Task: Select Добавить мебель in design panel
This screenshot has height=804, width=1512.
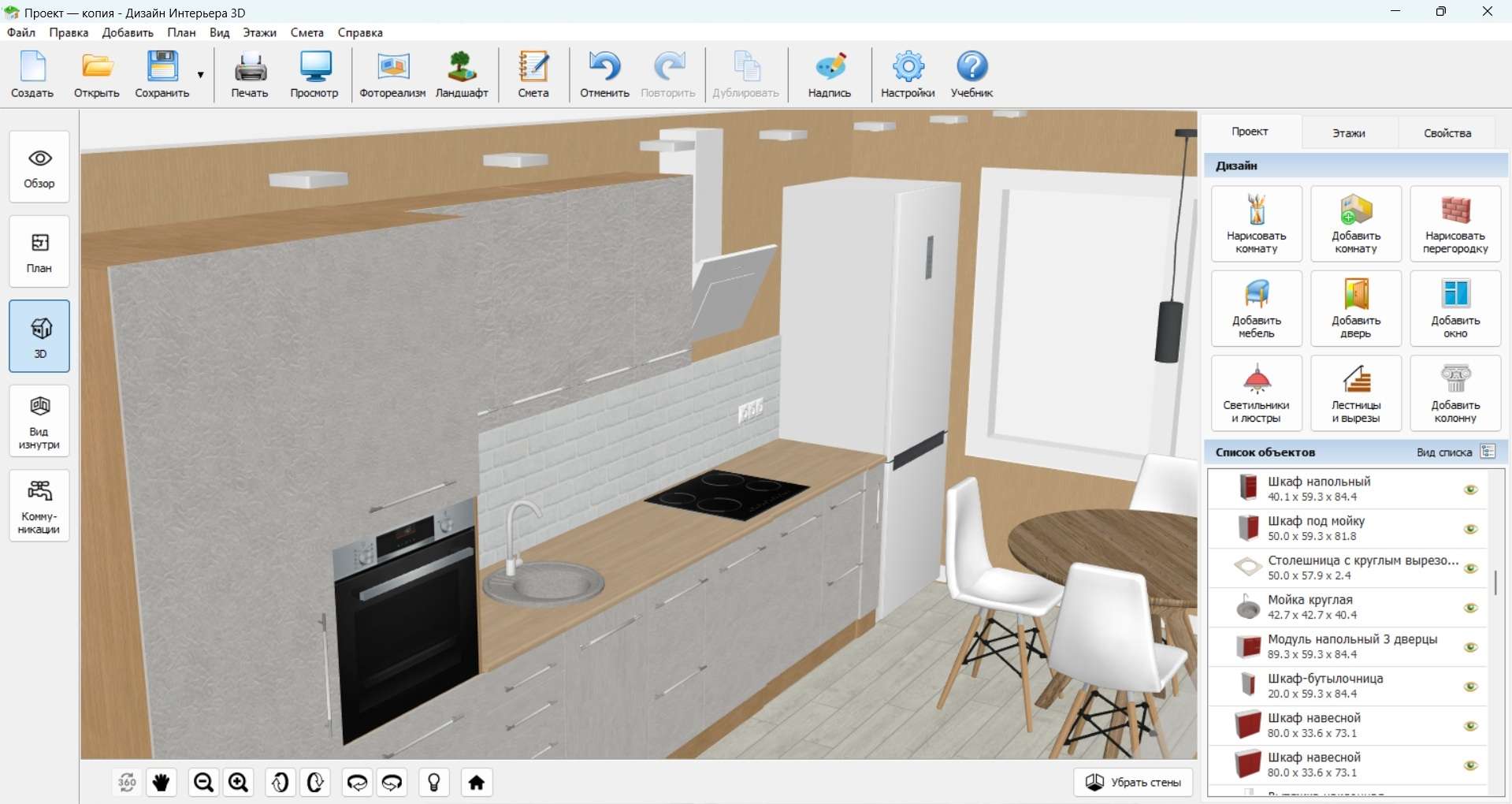Action: click(x=1256, y=308)
